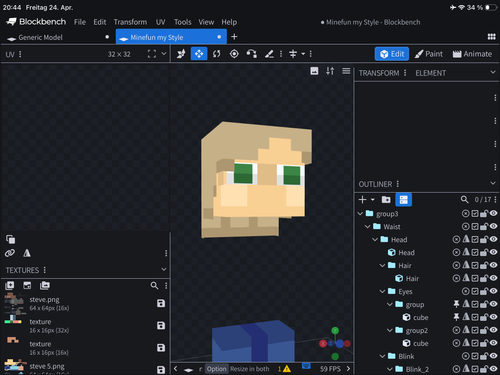Image resolution: width=500 pixels, height=375 pixels.
Task: Click the UV fullscreen frame icon
Action: click(x=152, y=54)
